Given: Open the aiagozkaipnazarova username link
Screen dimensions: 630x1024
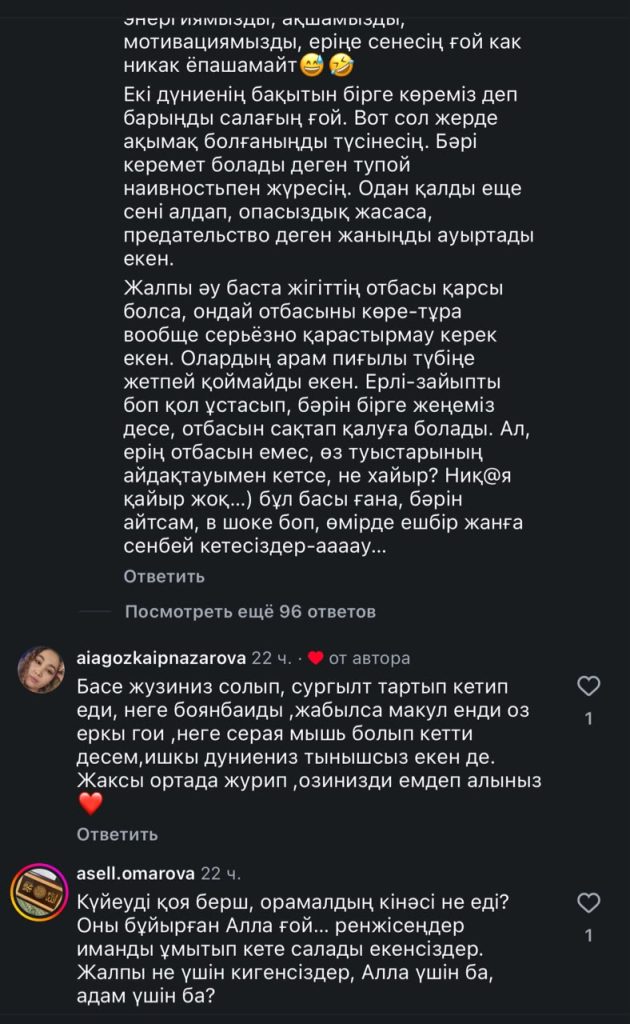Looking at the screenshot, I should click(x=161, y=658).
